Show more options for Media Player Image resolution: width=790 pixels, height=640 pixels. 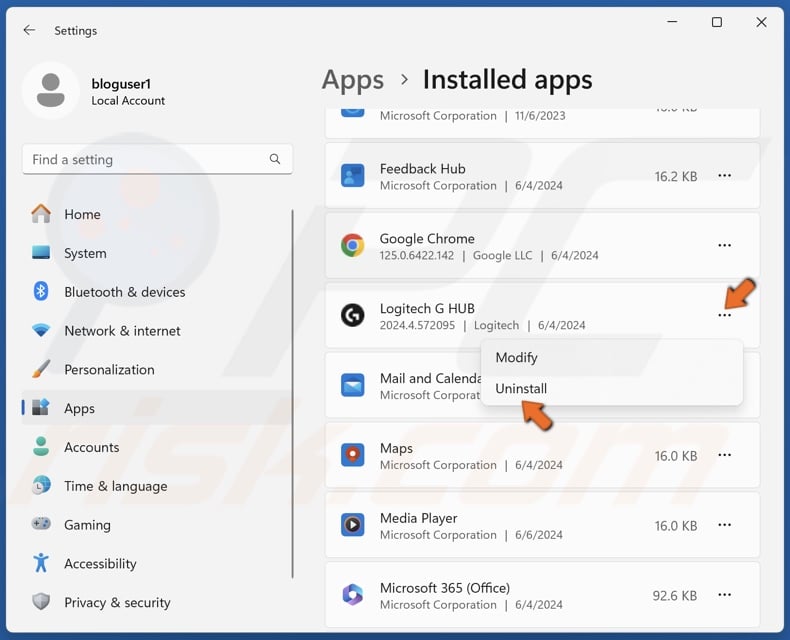coord(724,525)
